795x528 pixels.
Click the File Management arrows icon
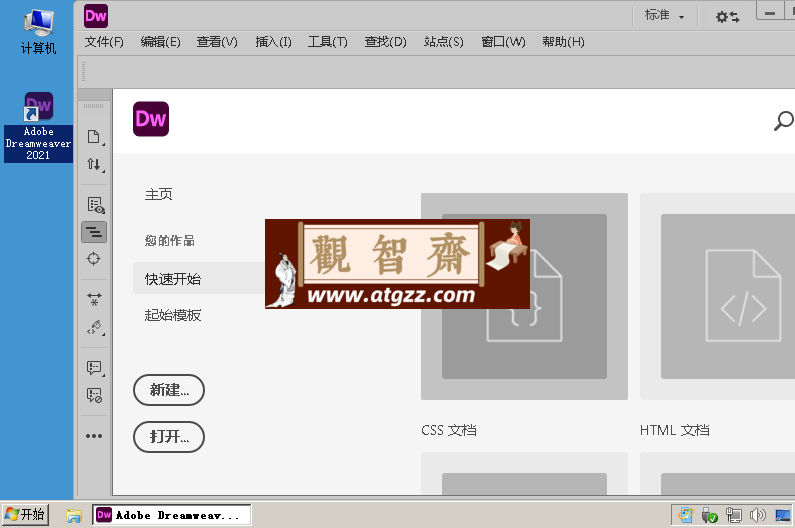click(94, 164)
